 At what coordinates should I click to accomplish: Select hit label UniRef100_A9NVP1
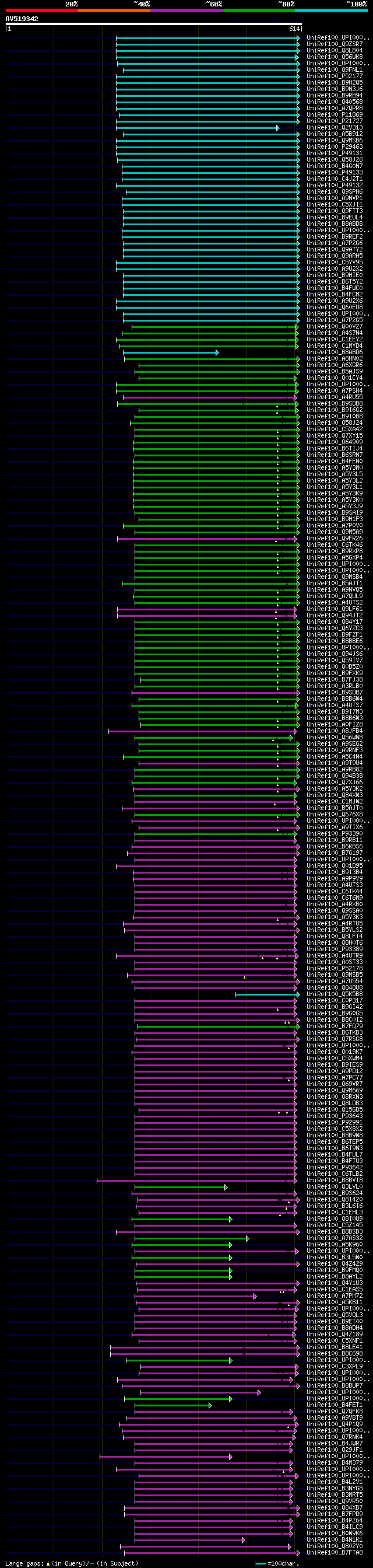click(x=335, y=198)
